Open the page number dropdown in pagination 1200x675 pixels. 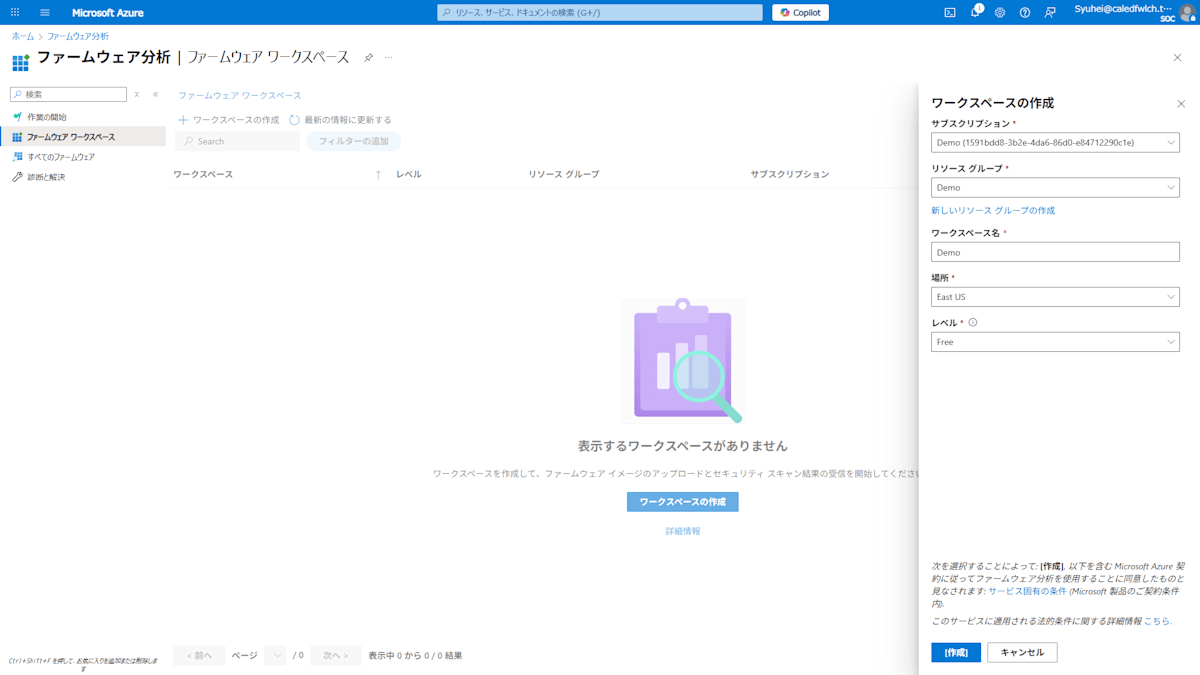coord(275,656)
